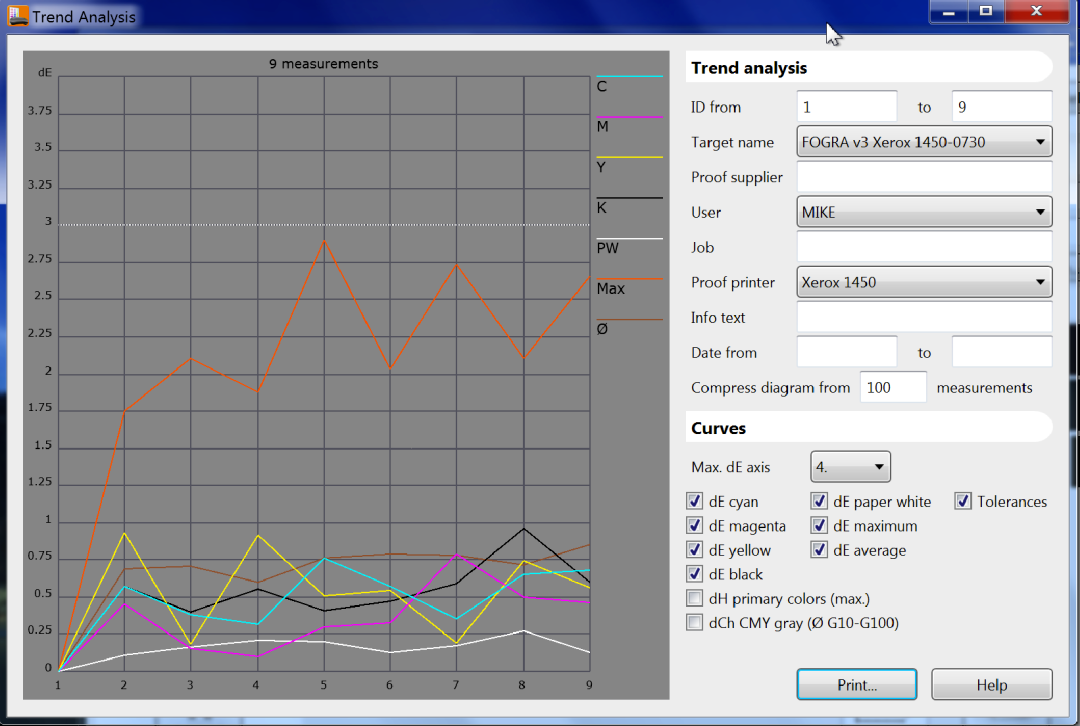
Task: Open Help button
Action: tap(991, 685)
